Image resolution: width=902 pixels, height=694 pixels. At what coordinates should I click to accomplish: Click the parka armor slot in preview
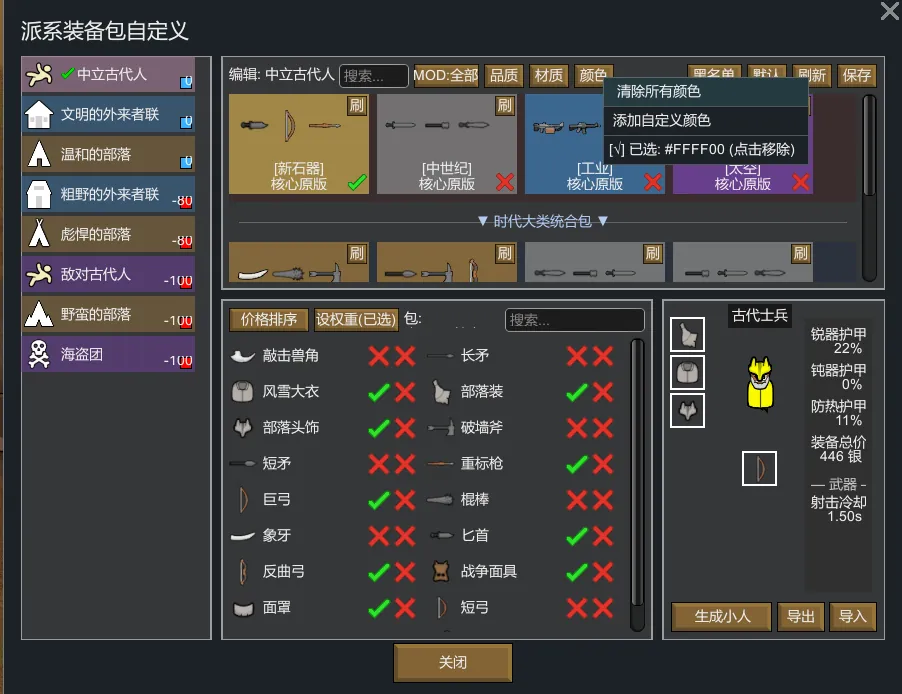687,372
